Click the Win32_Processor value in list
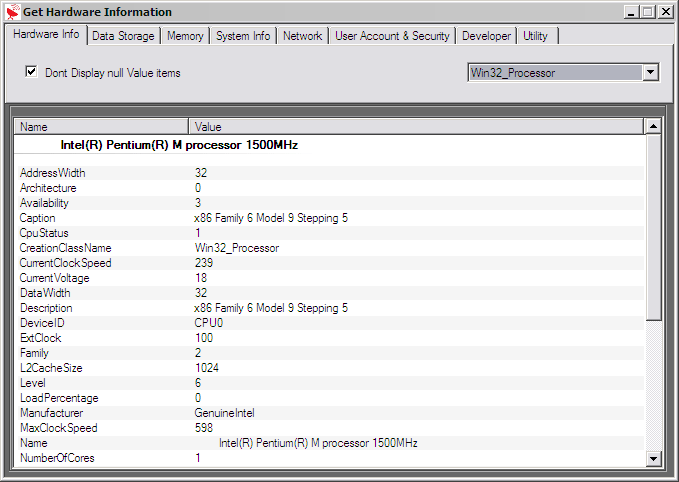This screenshot has width=679, height=482. click(237, 248)
